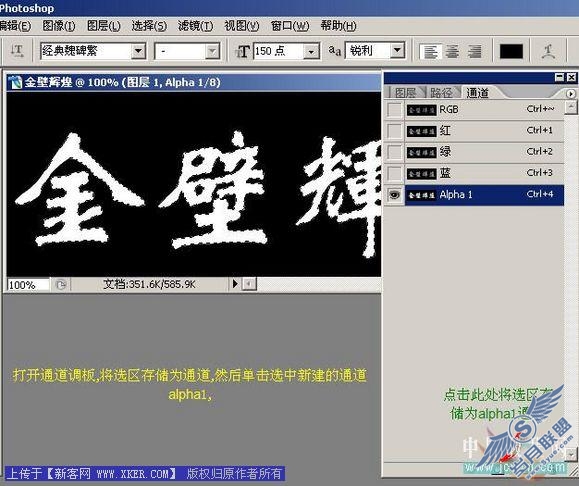Hide the Alpha 1 channel eye
579x486 pixels.
pyautogui.click(x=394, y=194)
